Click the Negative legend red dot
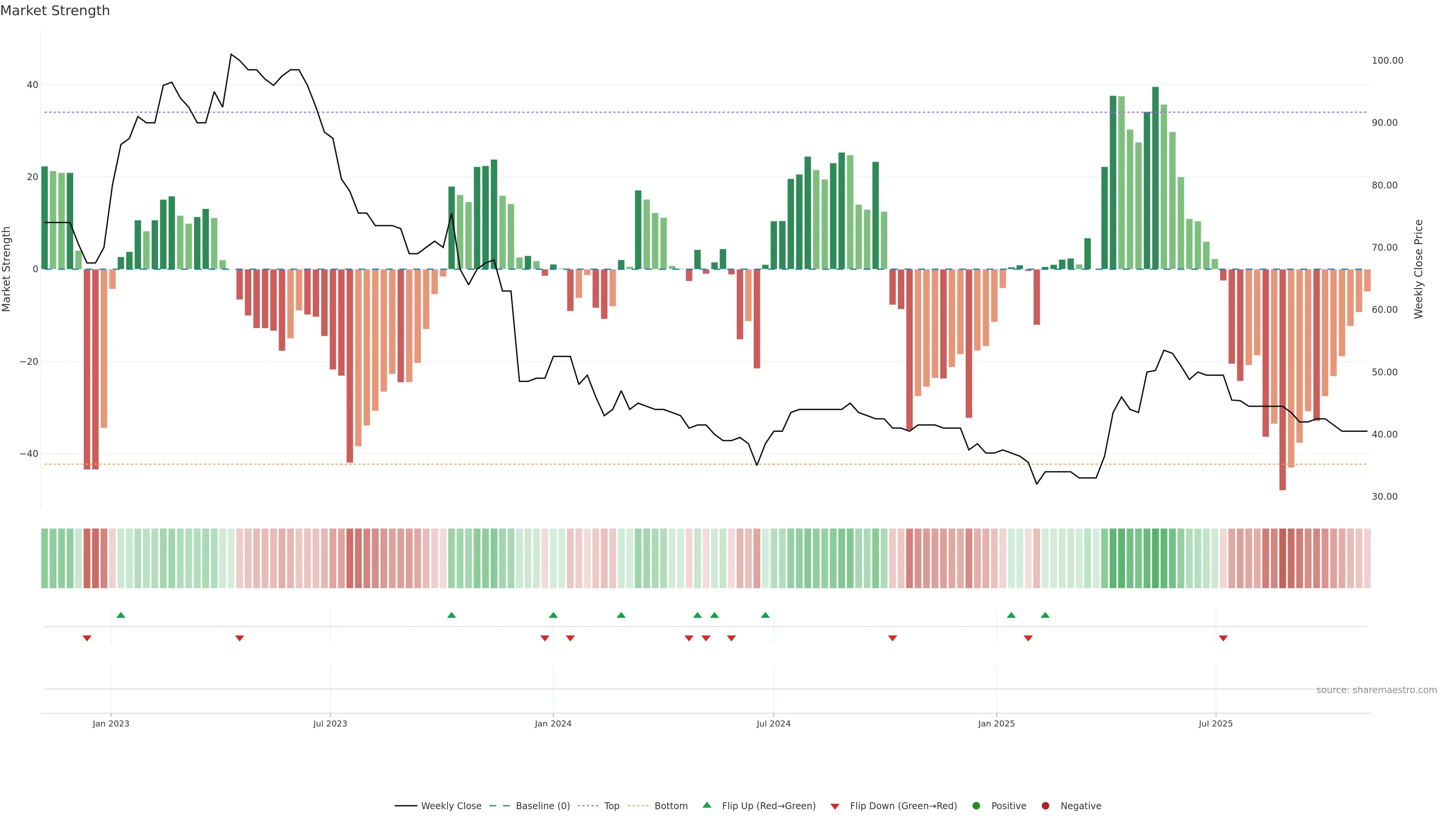Screen dimensions: 1456x819 (x=1045, y=806)
